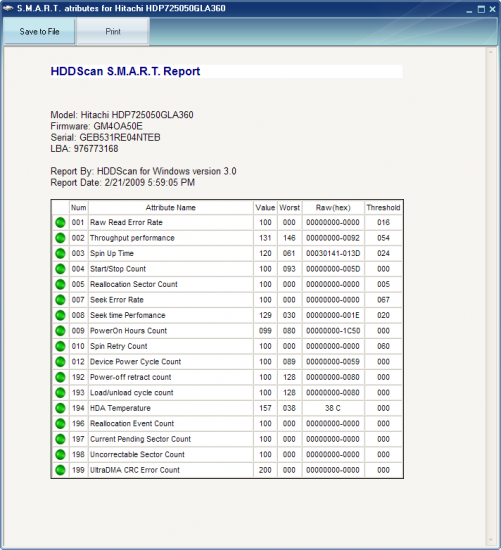Viewport: 501px width, 550px height.
Task: Click the raw value 00000000-0092
Action: coord(333,238)
